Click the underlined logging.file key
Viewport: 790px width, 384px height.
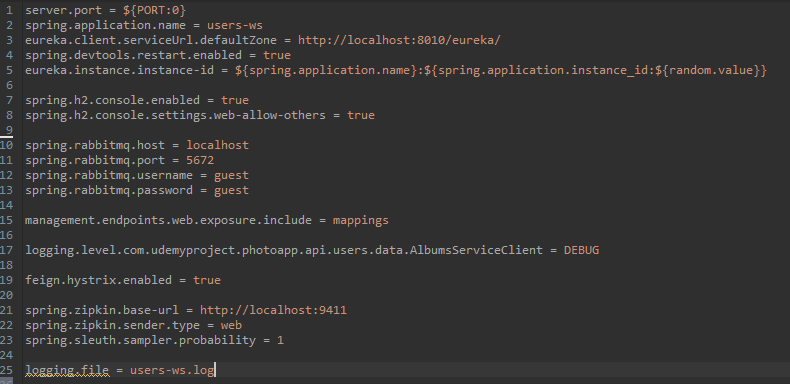pyautogui.click(x=68, y=370)
